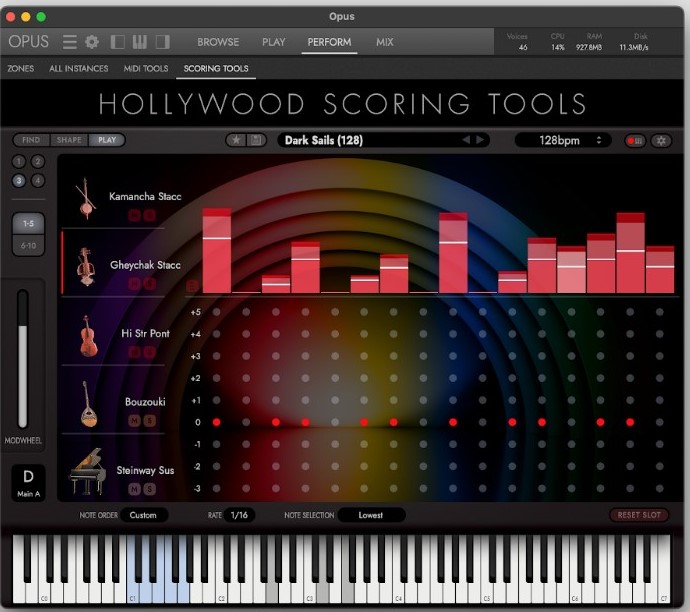Click the PLAY mode button under the title
690x612 pixels.
coord(107,140)
